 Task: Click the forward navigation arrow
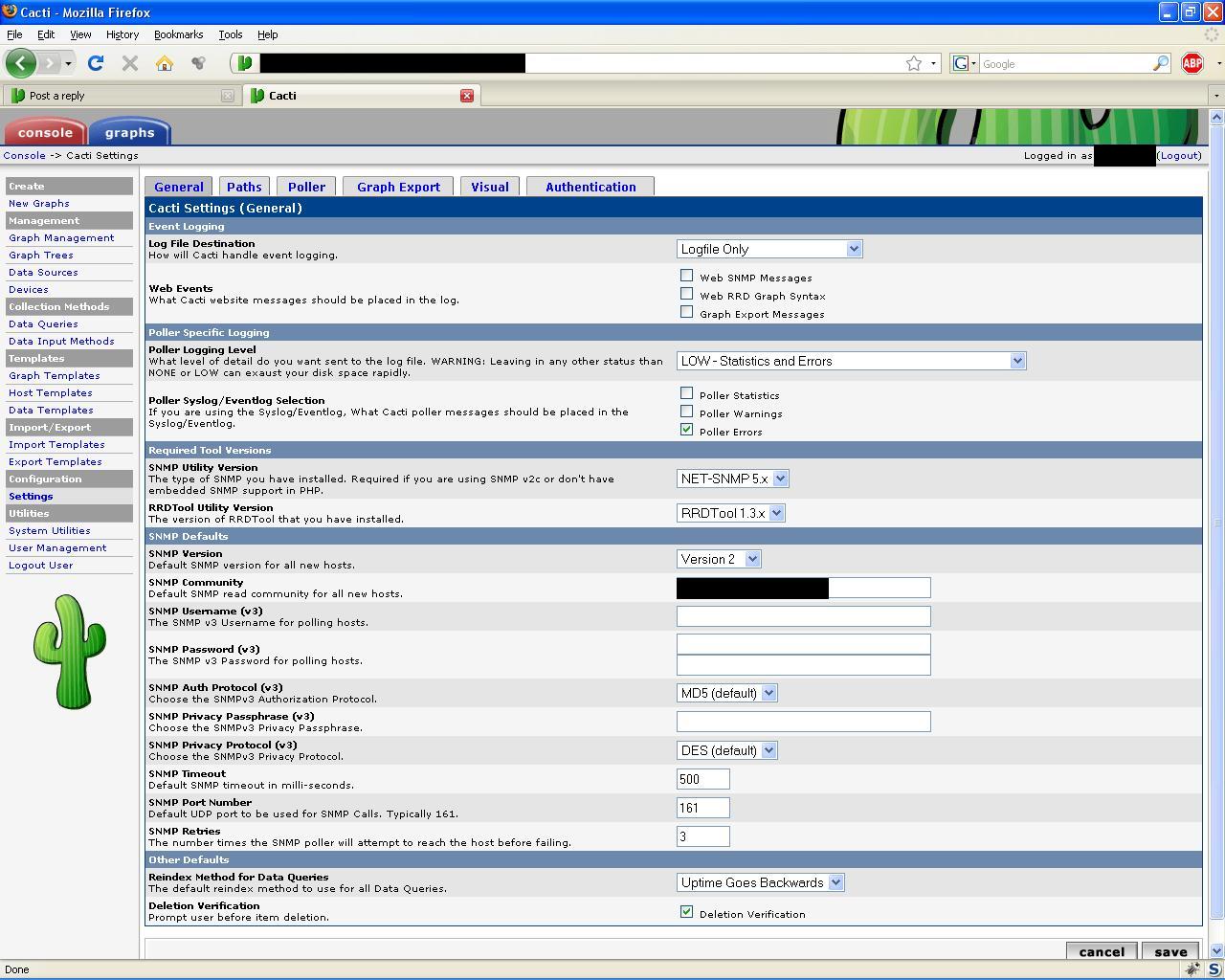50,63
